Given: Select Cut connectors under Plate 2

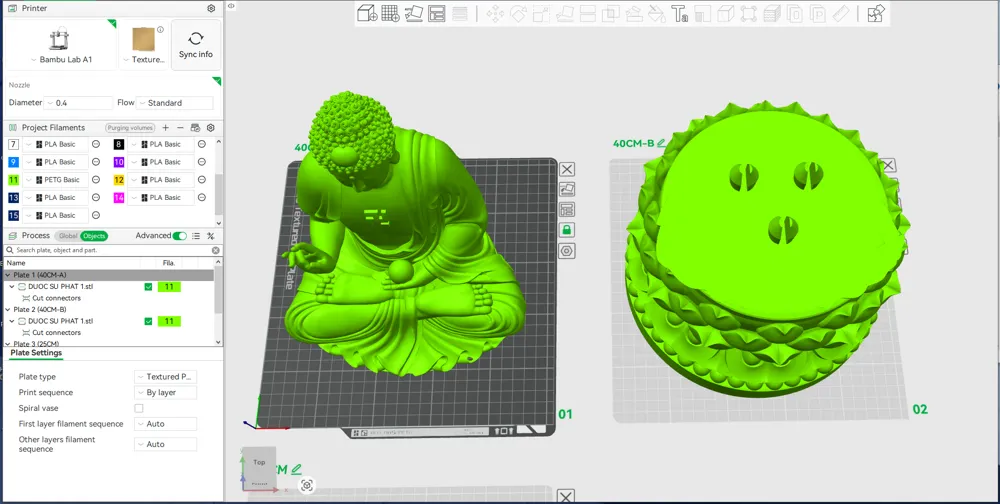Looking at the screenshot, I should tap(56, 332).
